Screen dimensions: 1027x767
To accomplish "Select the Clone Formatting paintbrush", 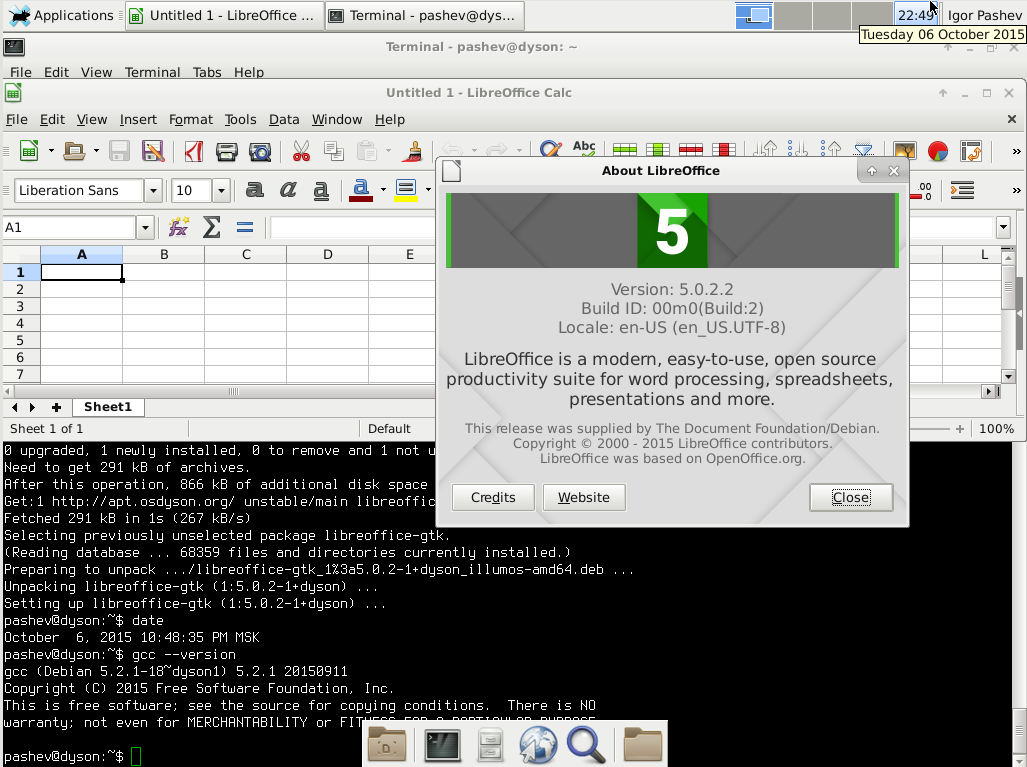I will point(412,151).
